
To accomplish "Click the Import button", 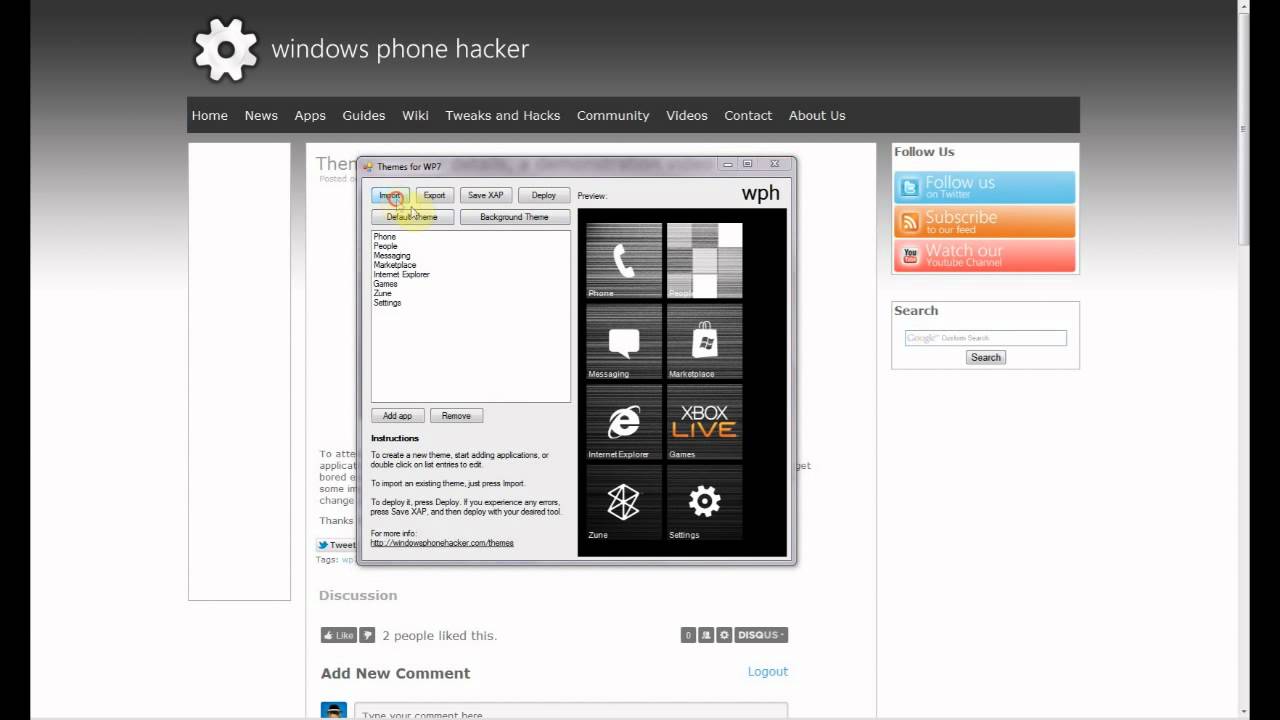I will tap(390, 195).
